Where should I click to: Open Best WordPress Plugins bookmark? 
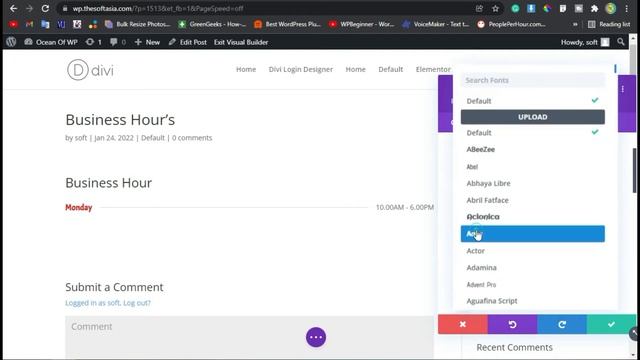pos(287,24)
